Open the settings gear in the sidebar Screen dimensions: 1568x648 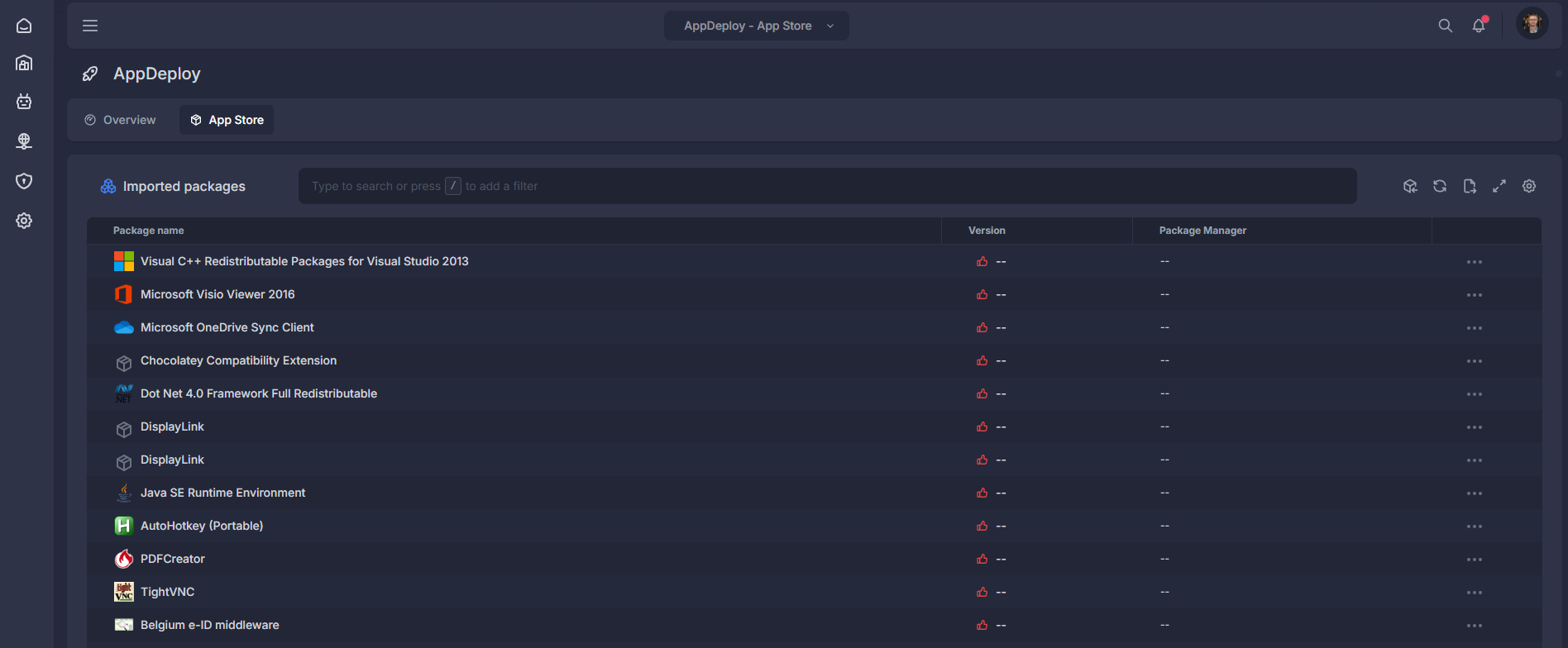pos(24,221)
